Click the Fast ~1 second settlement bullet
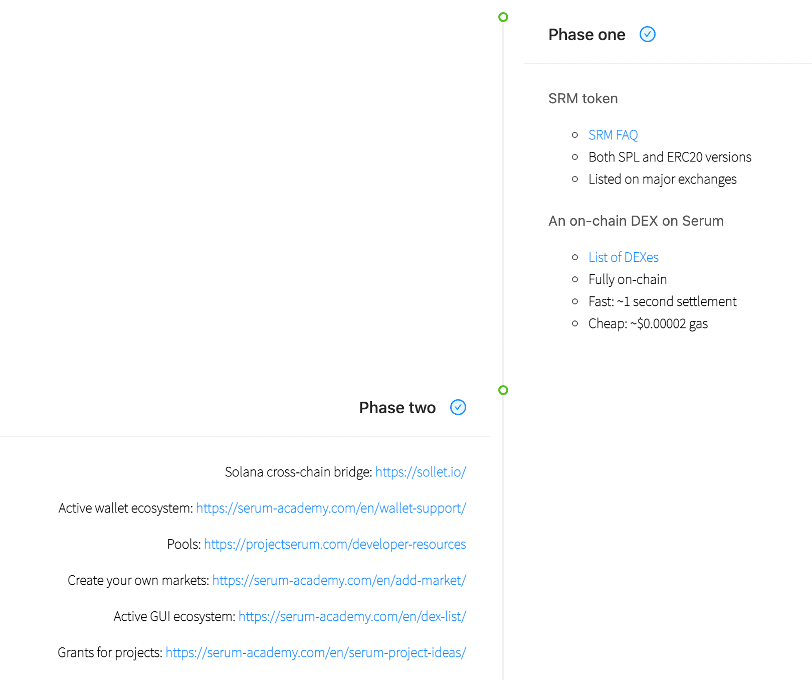 662,301
